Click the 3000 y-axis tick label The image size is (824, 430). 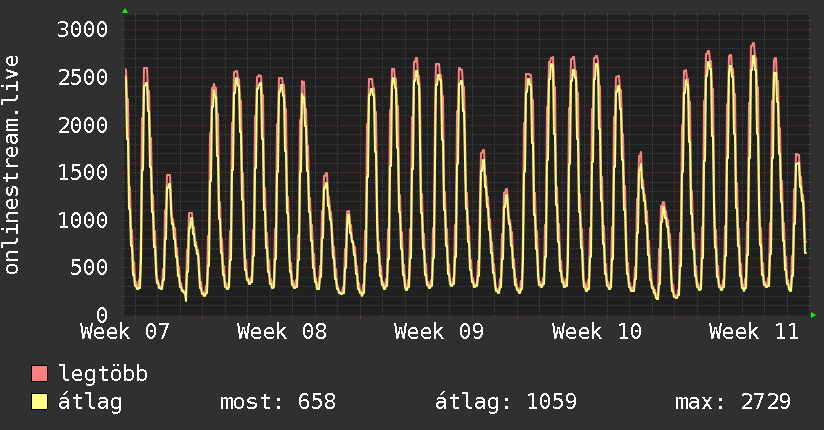(83, 29)
